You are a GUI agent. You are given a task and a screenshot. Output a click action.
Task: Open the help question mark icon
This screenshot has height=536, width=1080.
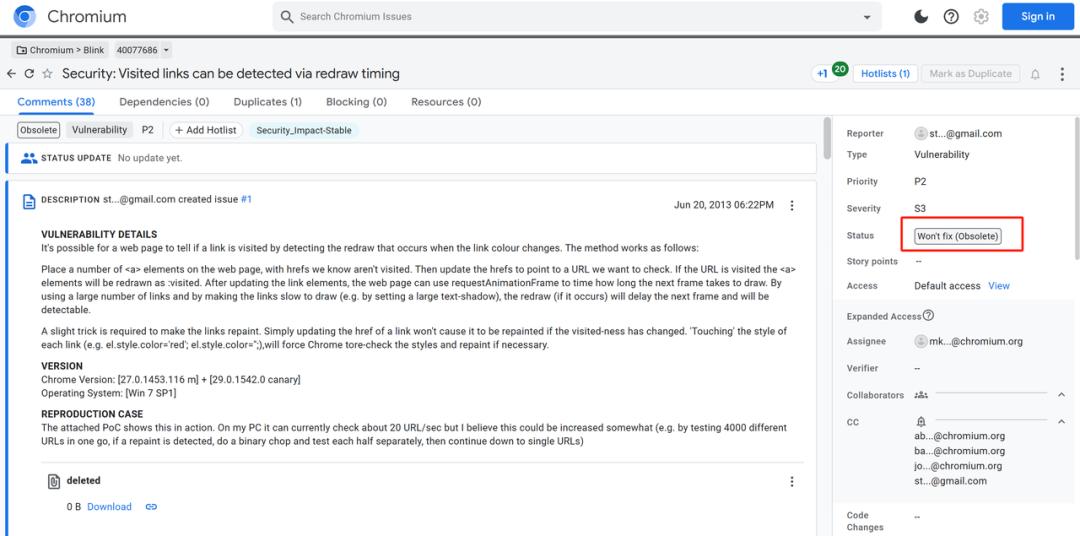(951, 17)
